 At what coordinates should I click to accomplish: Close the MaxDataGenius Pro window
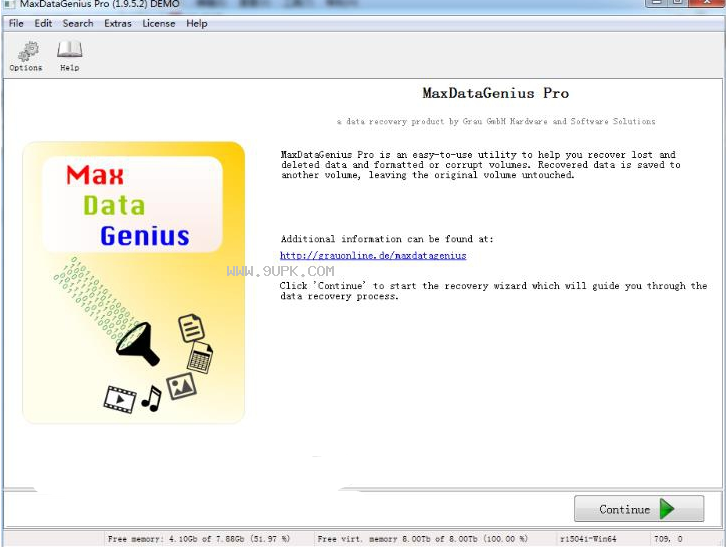coord(708,3)
